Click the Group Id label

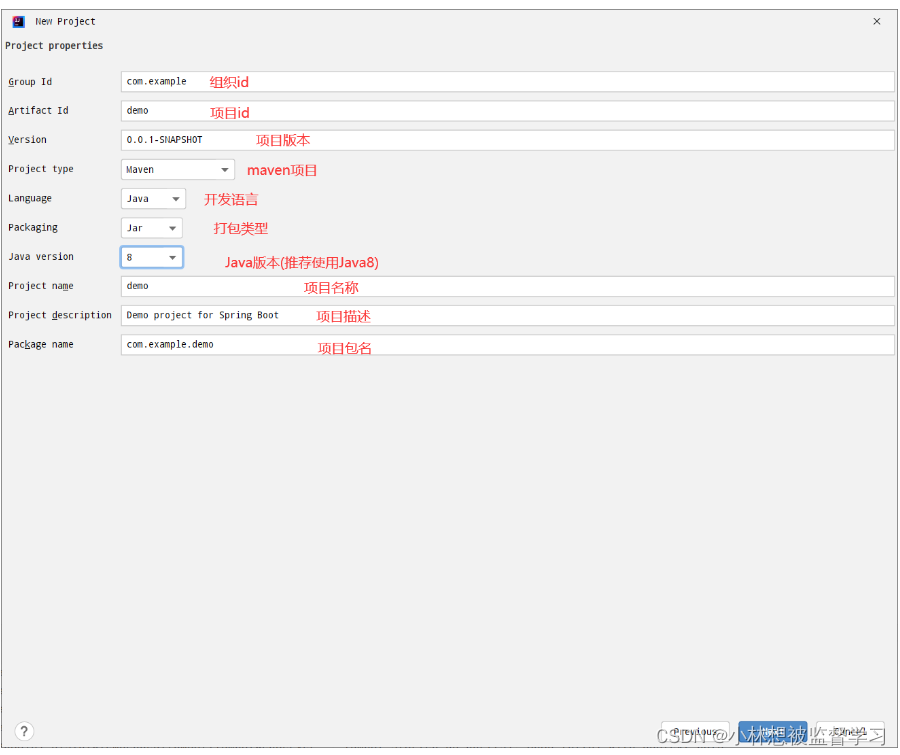tap(30, 82)
